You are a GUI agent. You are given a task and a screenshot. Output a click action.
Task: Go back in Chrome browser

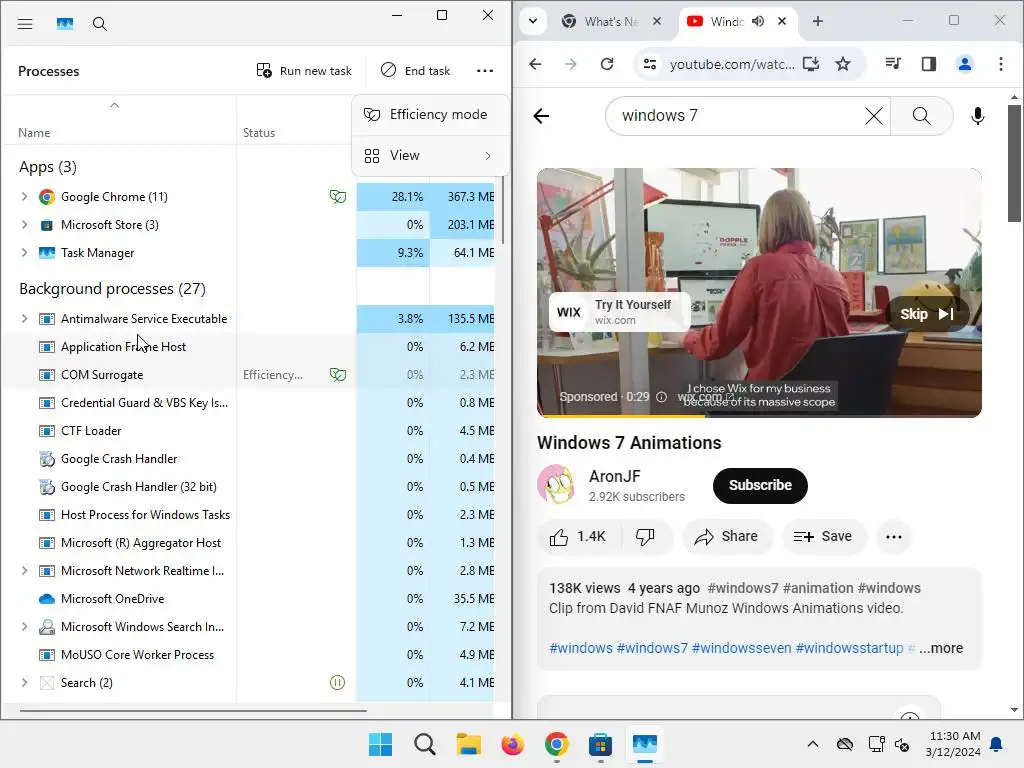pos(536,64)
